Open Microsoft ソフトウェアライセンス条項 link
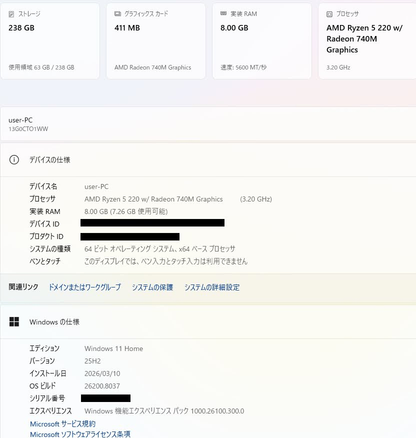The image size is (416, 438). 80,434
